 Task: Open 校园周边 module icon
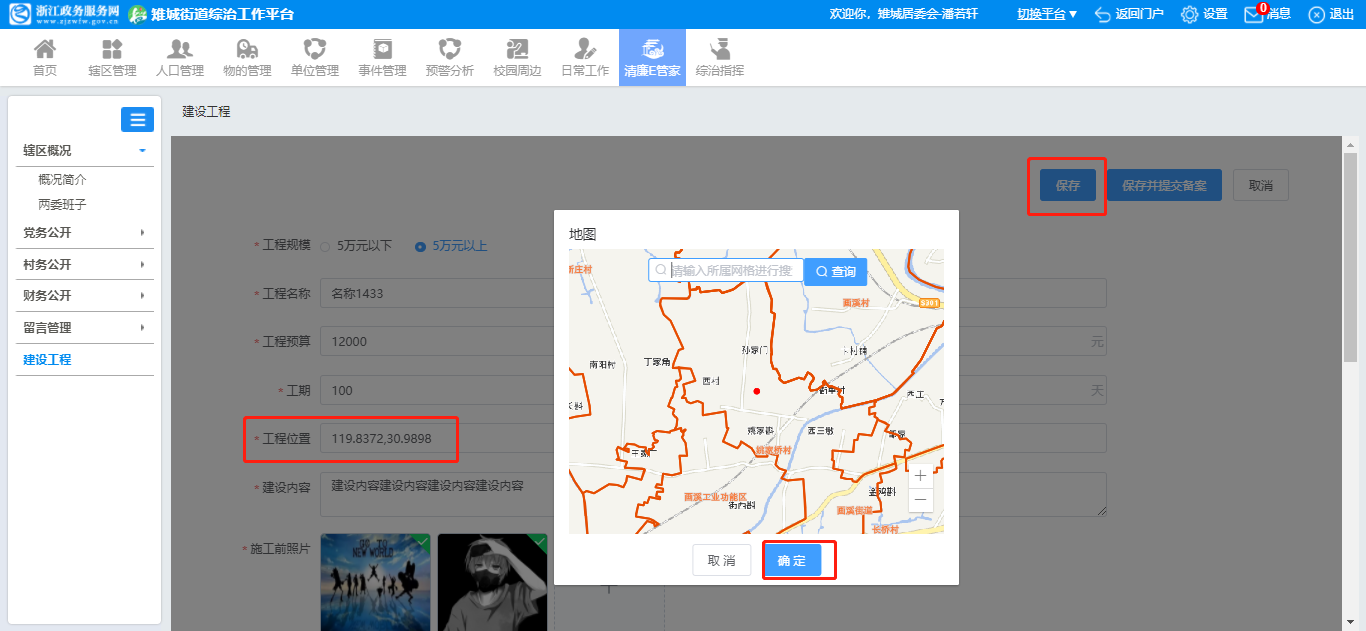tap(517, 50)
